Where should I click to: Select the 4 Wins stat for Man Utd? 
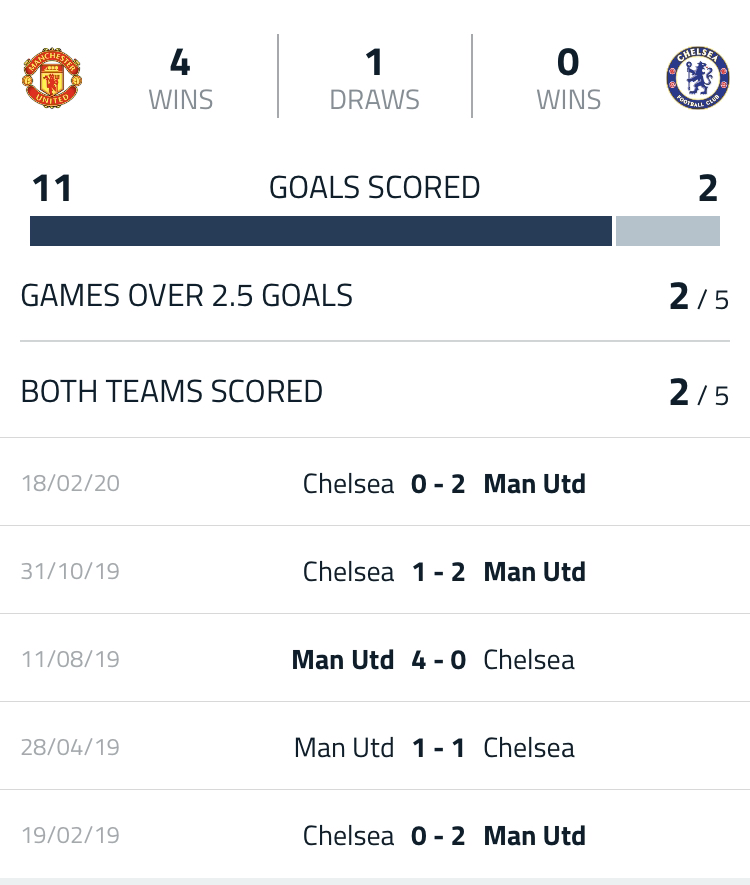click(x=181, y=78)
